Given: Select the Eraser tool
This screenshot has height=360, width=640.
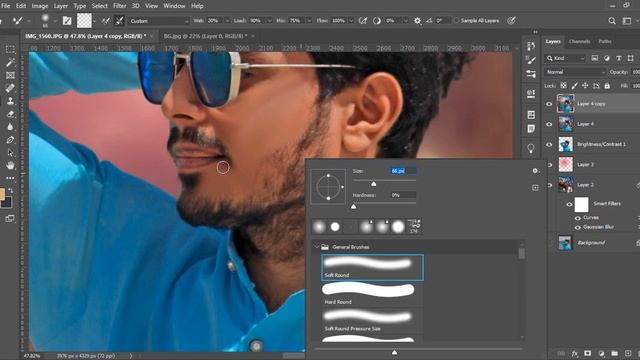Looking at the screenshot, I should tap(10, 114).
